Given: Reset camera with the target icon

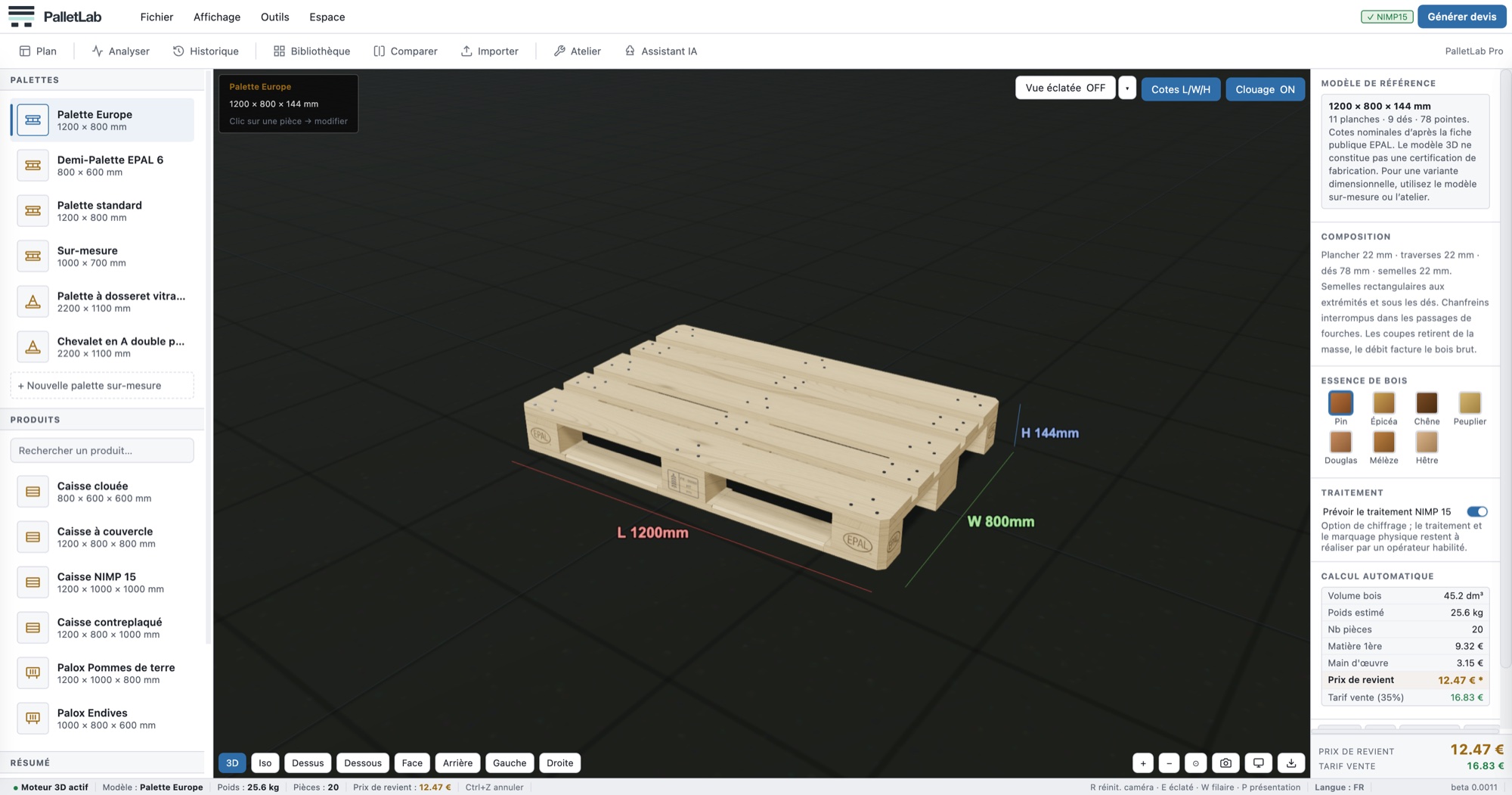Looking at the screenshot, I should tap(1195, 763).
